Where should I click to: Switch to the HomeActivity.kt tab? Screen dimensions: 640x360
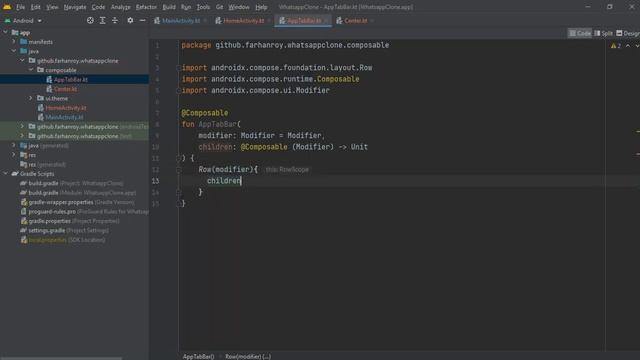point(243,20)
